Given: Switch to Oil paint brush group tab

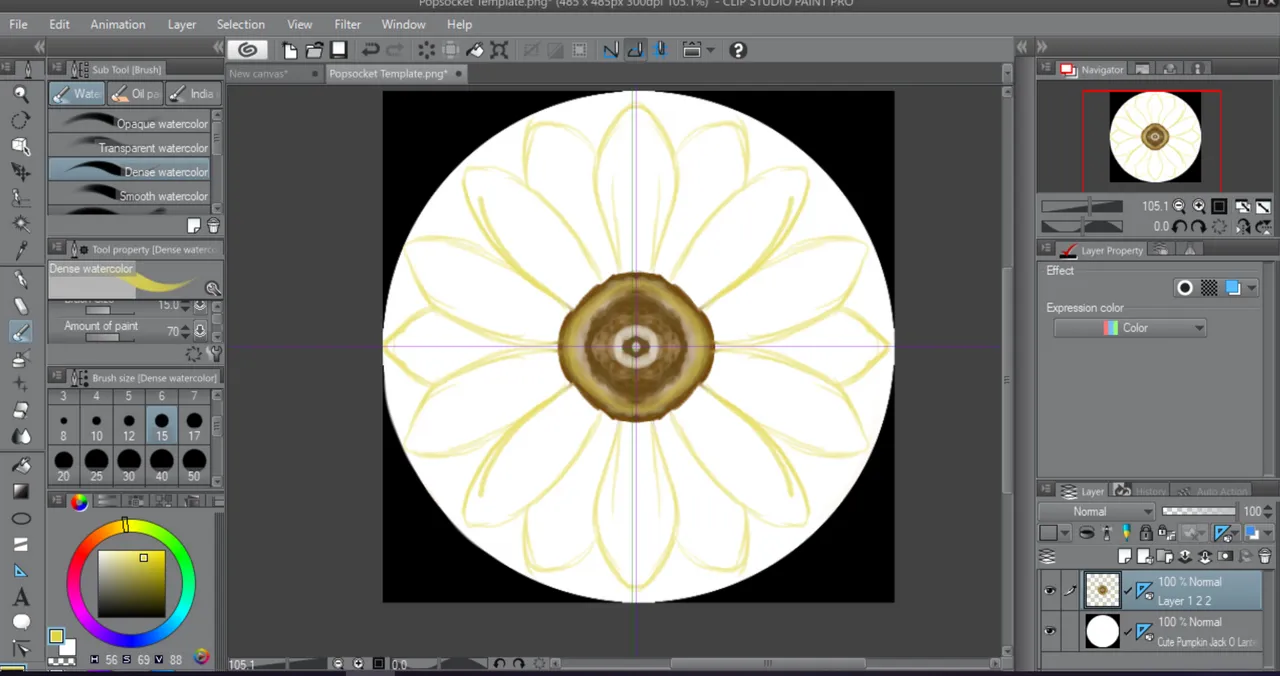Looking at the screenshot, I should point(135,94).
